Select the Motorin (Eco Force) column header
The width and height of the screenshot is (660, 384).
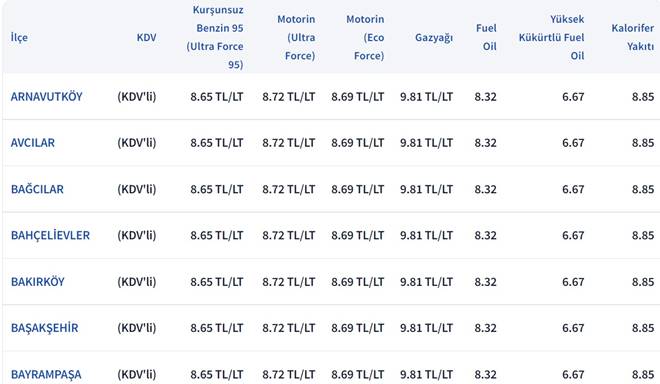[365, 37]
